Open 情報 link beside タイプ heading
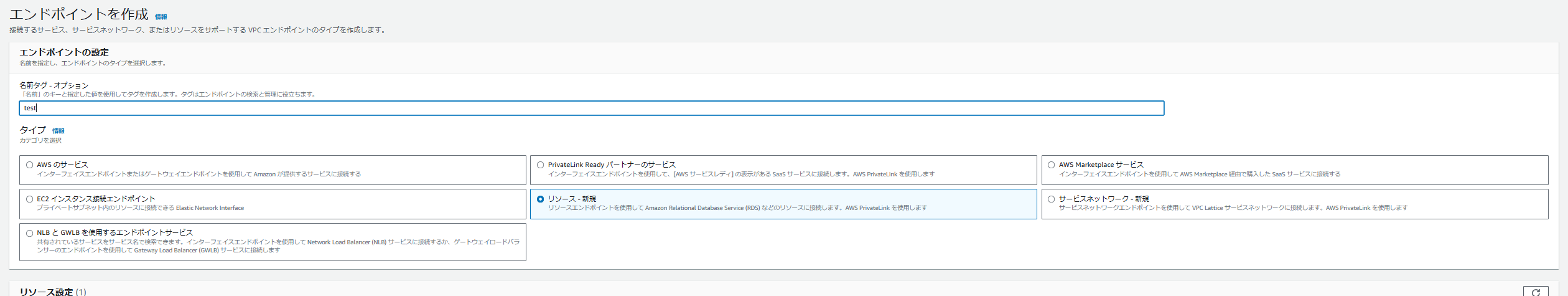 pos(58,131)
